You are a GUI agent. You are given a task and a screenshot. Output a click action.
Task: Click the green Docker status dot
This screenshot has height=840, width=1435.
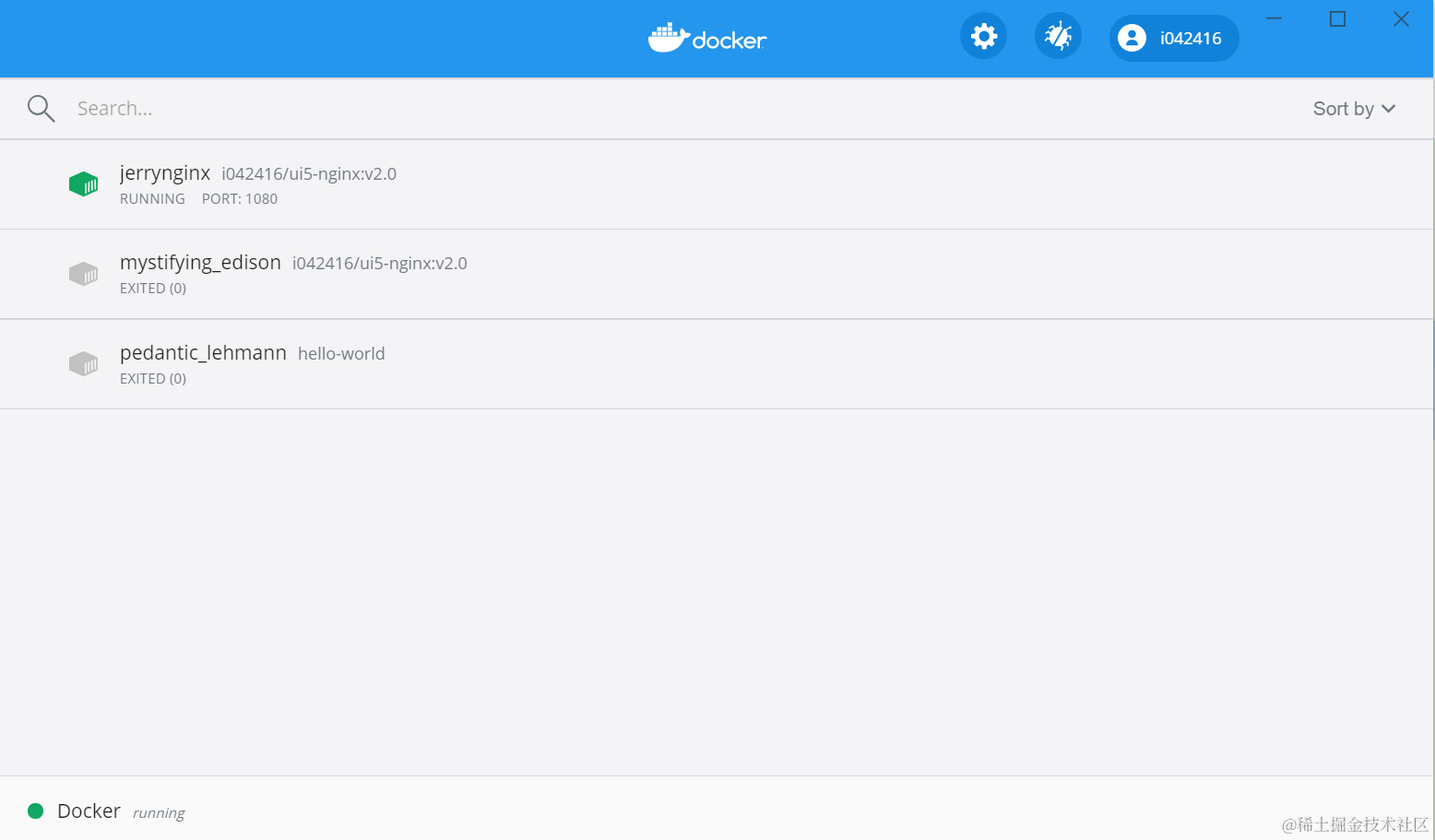(36, 811)
